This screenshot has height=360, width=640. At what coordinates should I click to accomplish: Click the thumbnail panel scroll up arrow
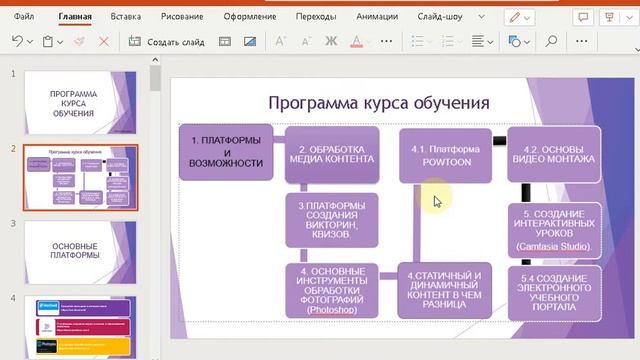155,60
